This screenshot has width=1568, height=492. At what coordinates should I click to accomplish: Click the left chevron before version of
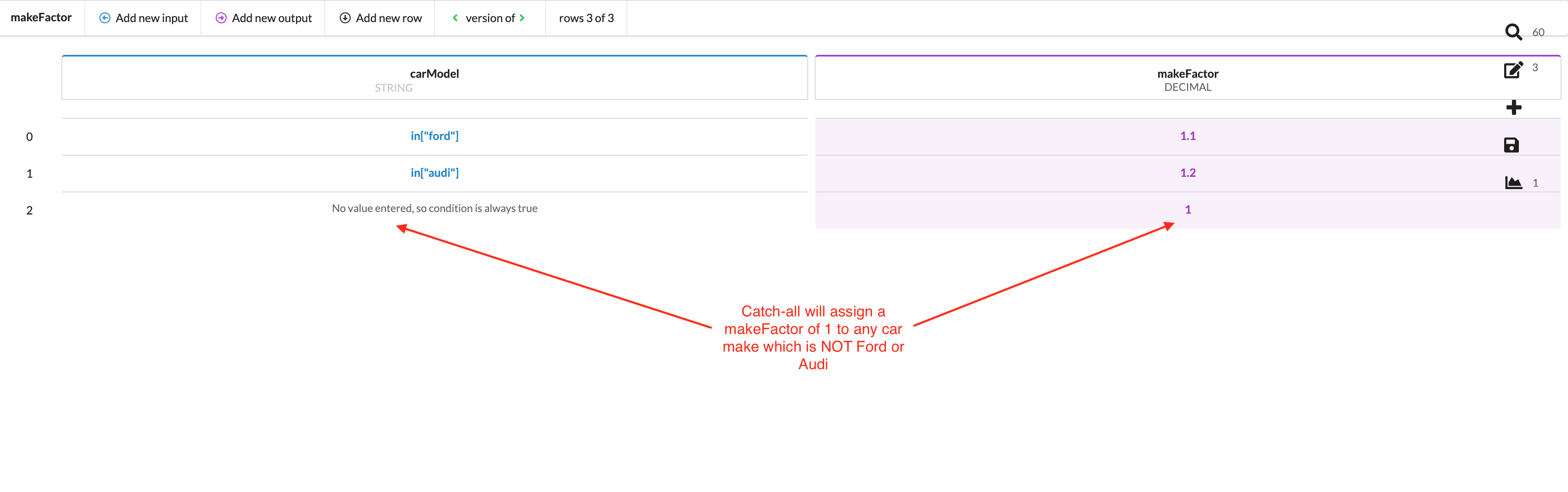455,18
